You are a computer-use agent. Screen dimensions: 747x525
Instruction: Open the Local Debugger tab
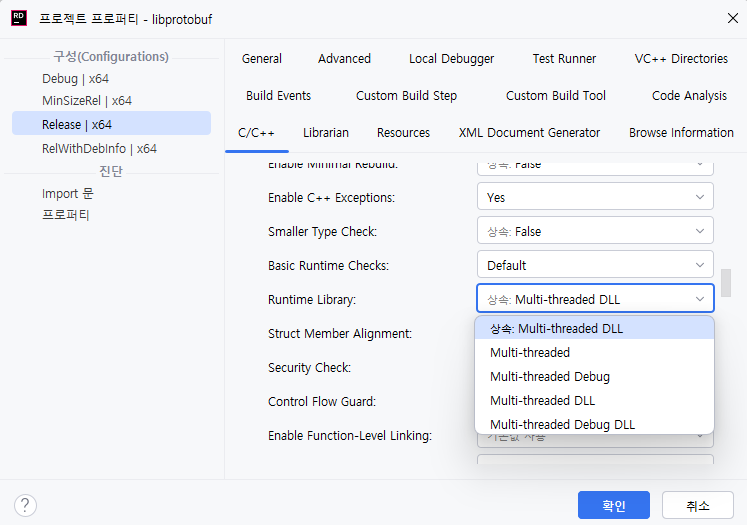pyautogui.click(x=451, y=59)
